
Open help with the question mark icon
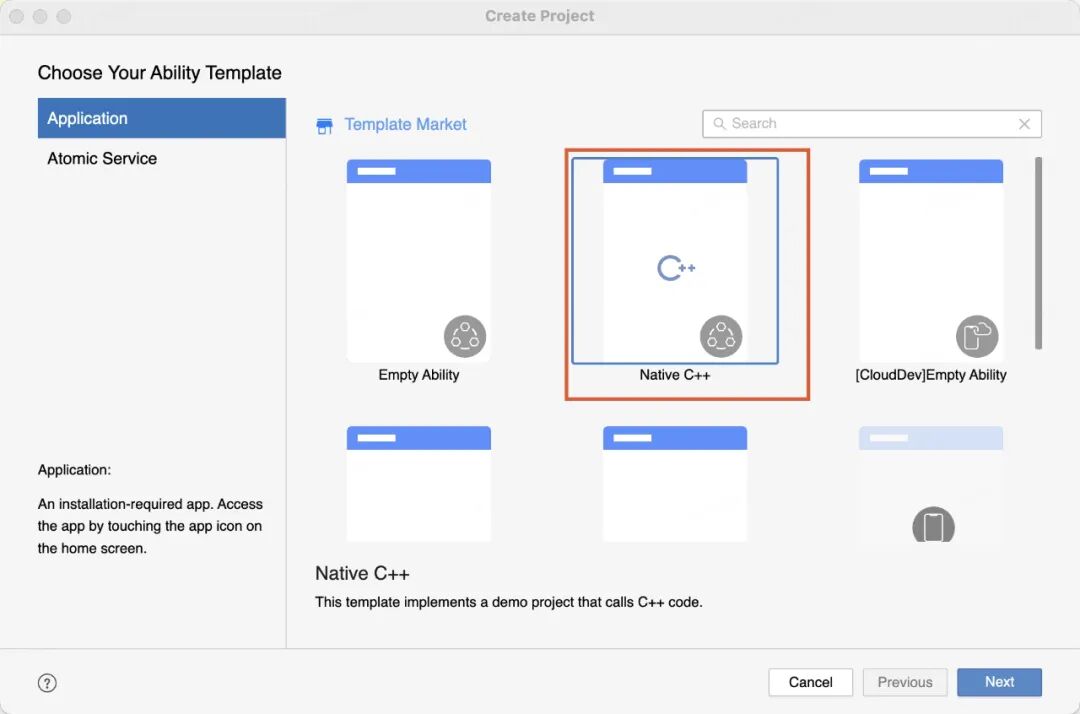coord(47,683)
